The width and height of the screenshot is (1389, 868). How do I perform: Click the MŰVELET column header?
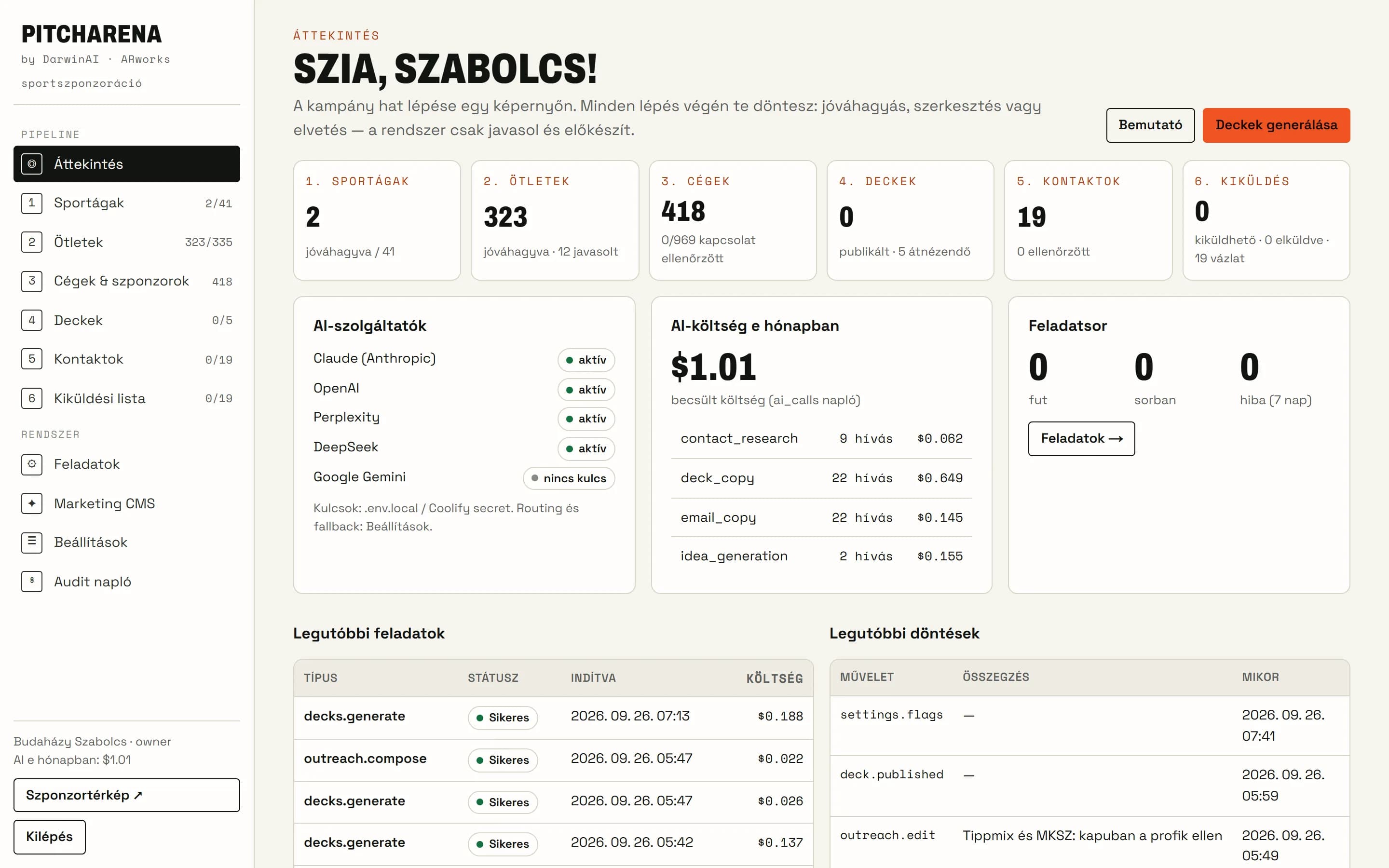[867, 678]
